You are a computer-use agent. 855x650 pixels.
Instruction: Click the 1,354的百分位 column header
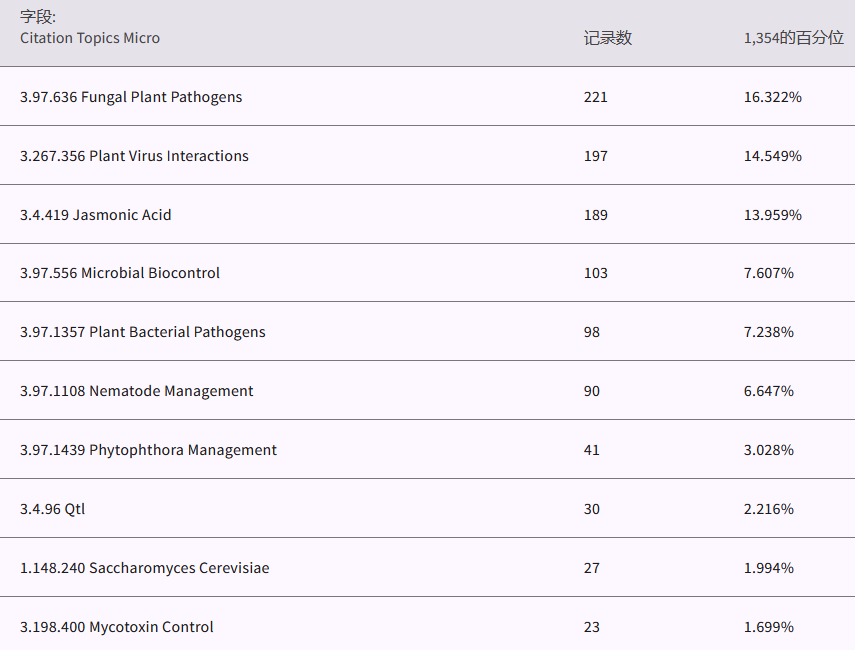pyautogui.click(x=793, y=38)
